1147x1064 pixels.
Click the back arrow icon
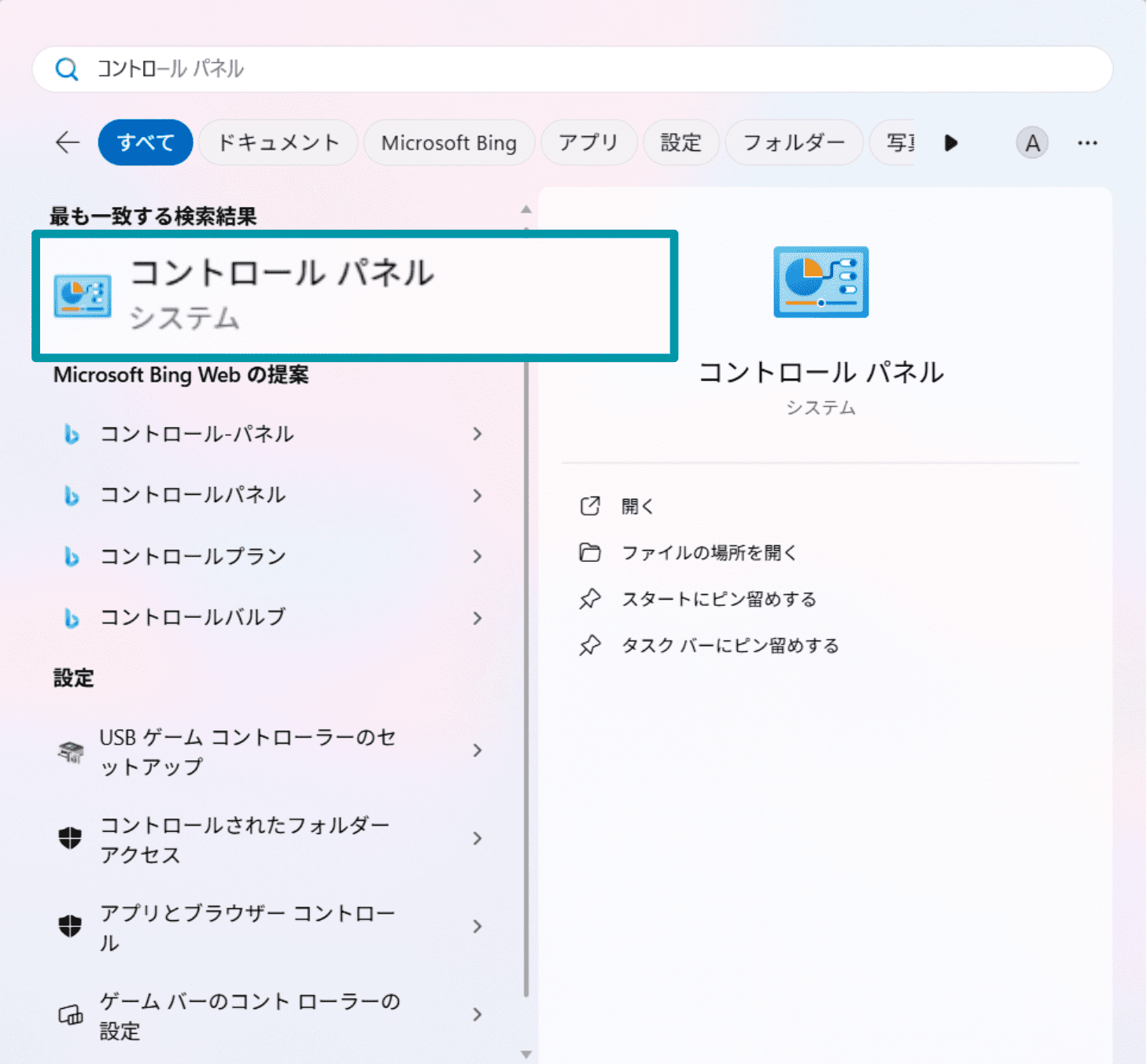[67, 142]
